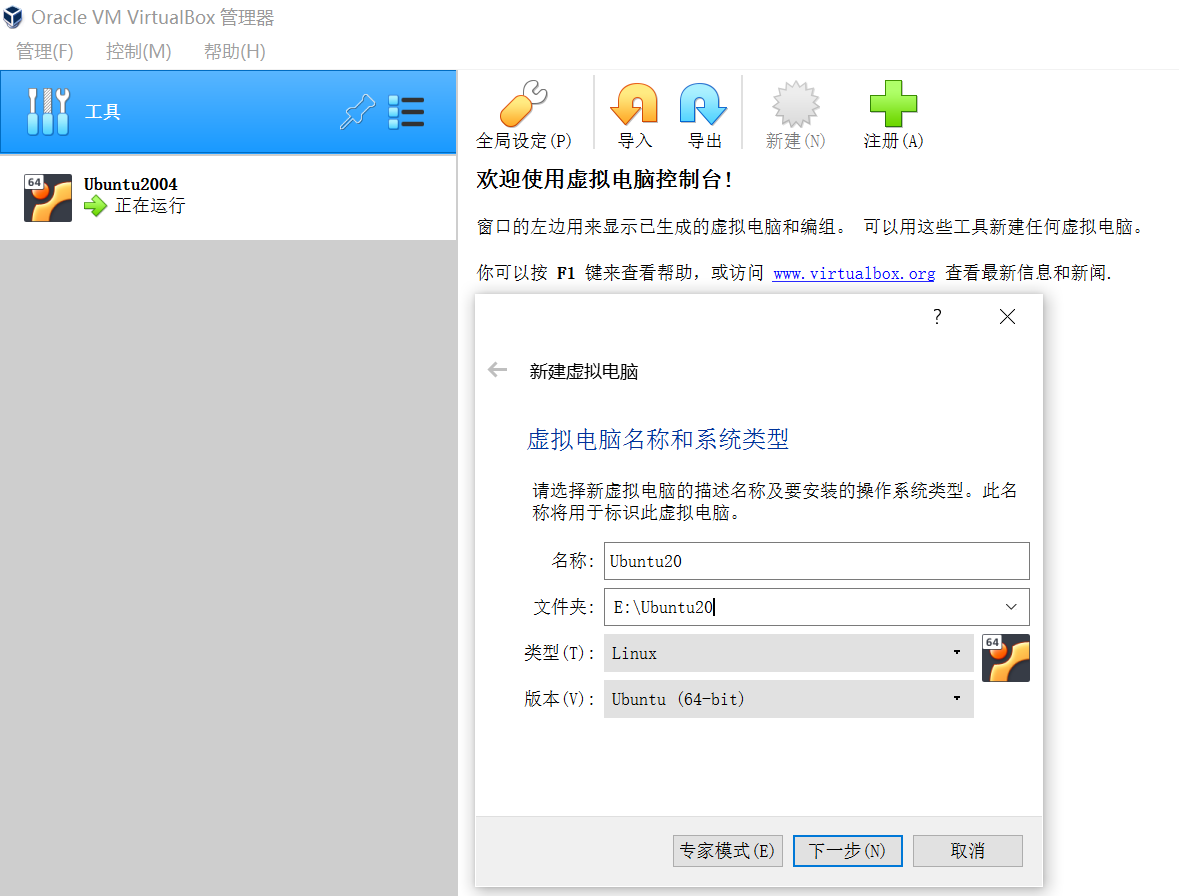The image size is (1179, 896).
Task: Expand the folder (文件夹) path dropdown arrow
Action: pos(1011,607)
